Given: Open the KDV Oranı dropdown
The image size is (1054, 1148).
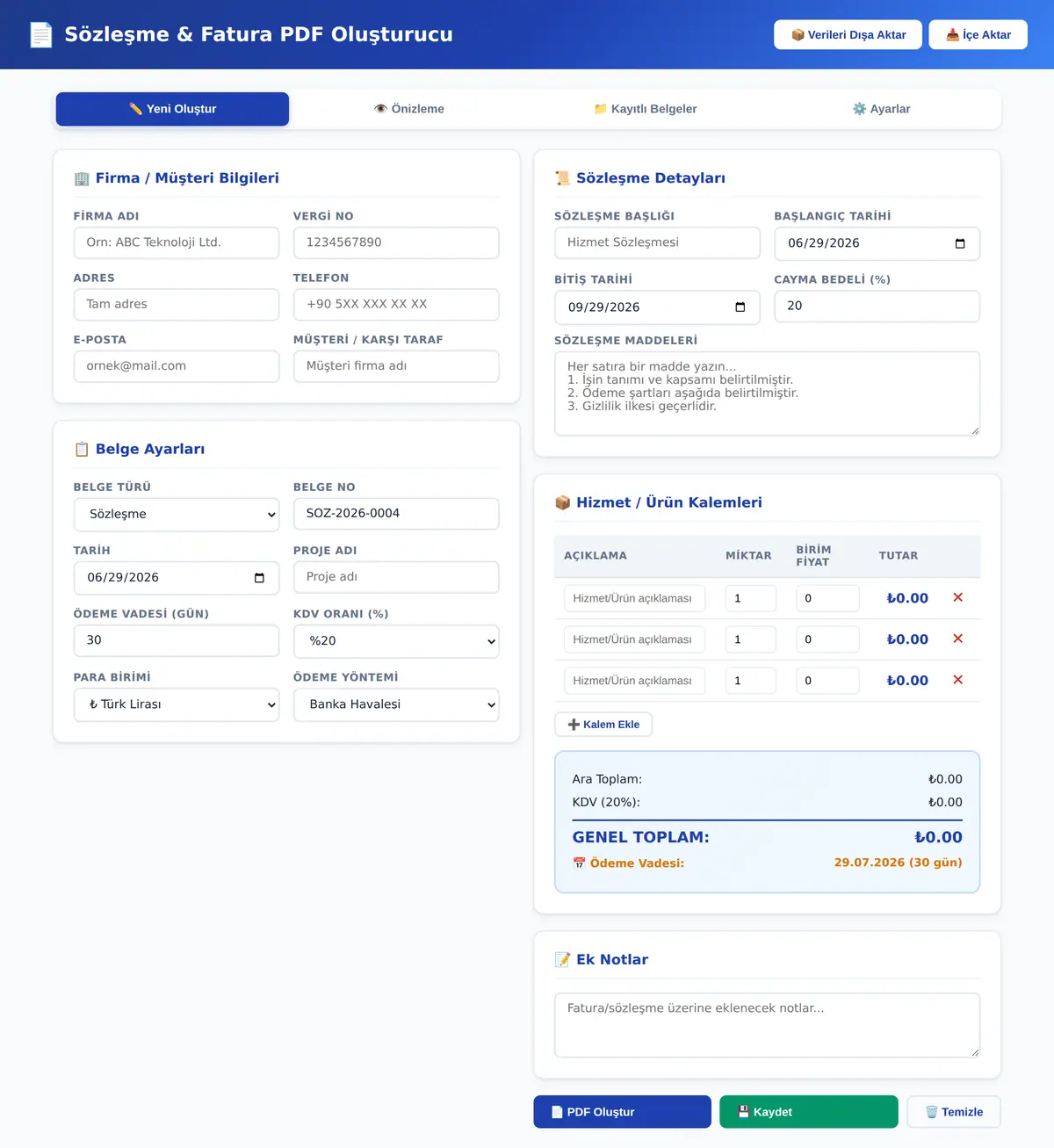Looking at the screenshot, I should pyautogui.click(x=396, y=641).
